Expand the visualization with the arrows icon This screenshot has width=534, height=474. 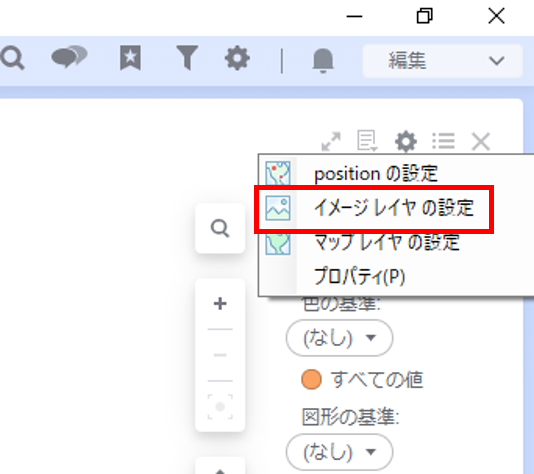331,141
